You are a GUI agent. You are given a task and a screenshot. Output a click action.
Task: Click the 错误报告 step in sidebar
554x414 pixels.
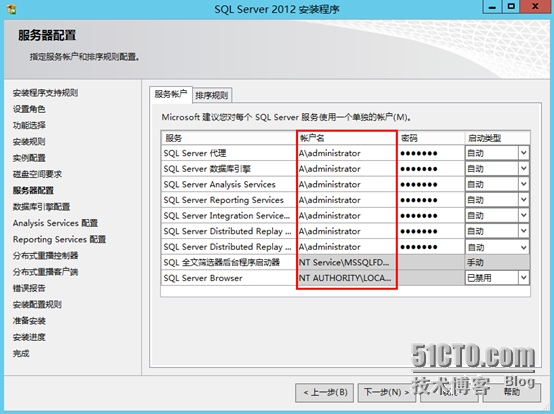[29, 288]
